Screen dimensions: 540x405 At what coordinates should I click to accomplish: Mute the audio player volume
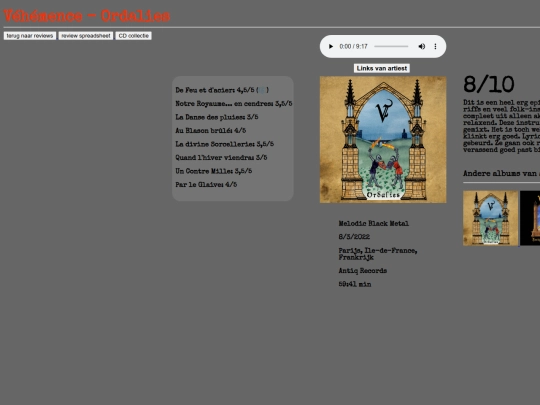click(422, 46)
